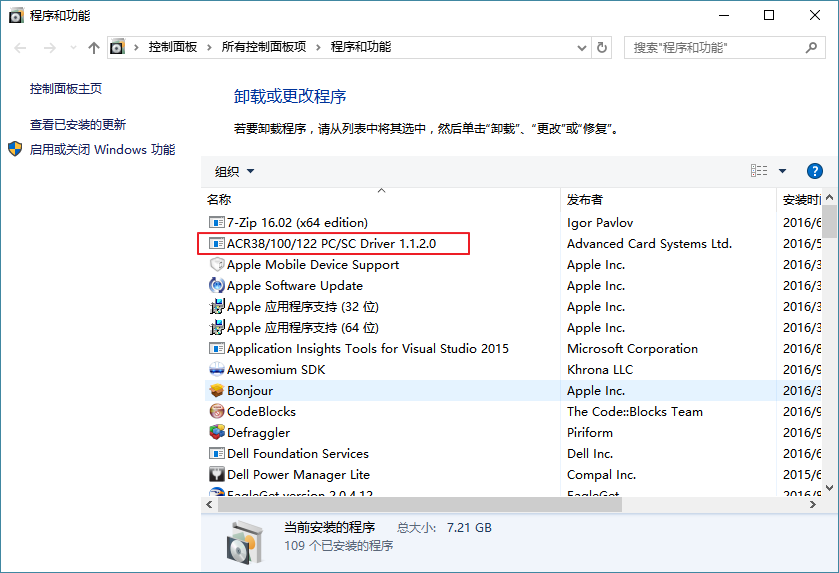The width and height of the screenshot is (839, 573).
Task: Click the Awesomium SDK icon
Action: [217, 370]
